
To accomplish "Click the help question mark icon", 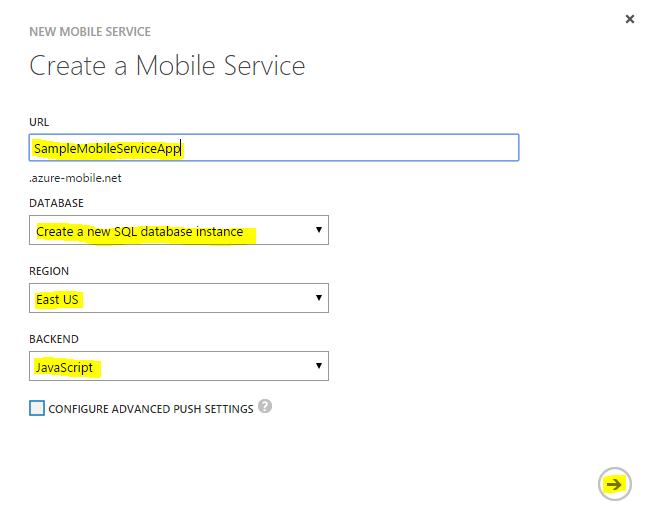I will point(265,407).
